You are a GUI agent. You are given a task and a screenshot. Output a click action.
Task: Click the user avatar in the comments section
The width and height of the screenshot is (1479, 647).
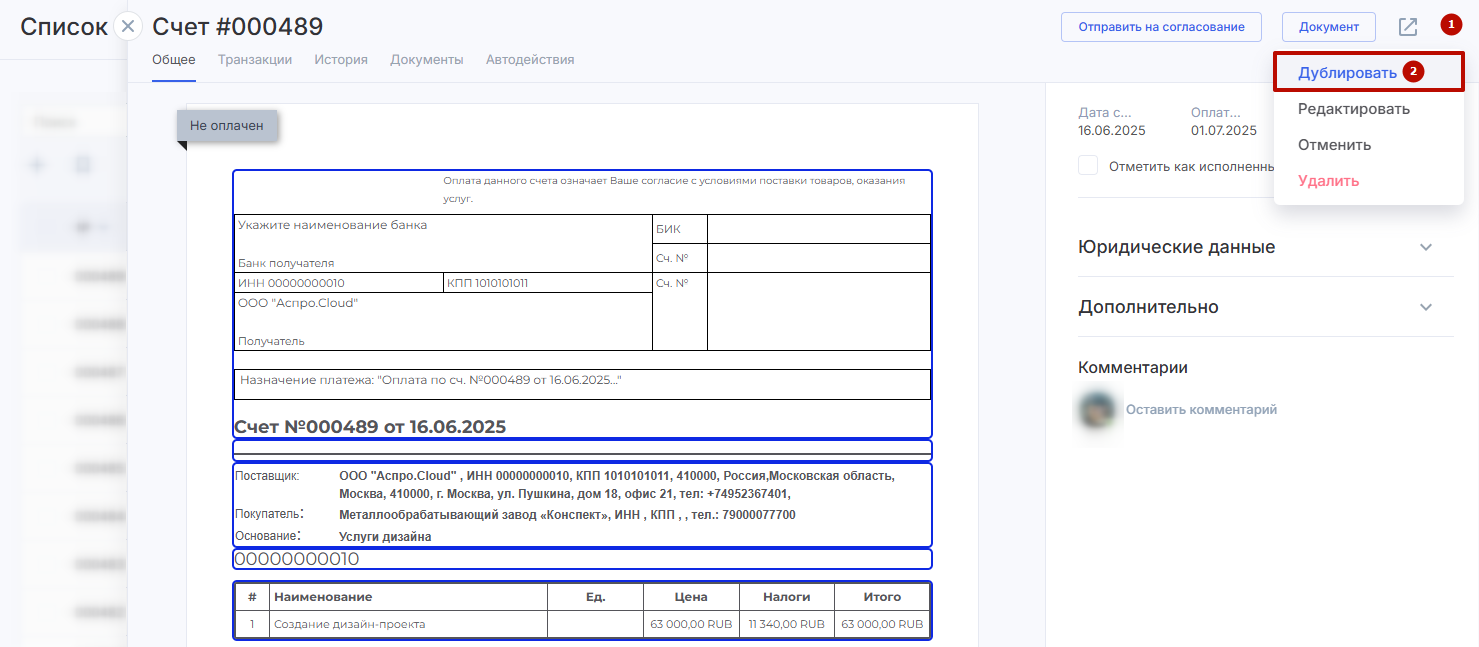[1098, 410]
